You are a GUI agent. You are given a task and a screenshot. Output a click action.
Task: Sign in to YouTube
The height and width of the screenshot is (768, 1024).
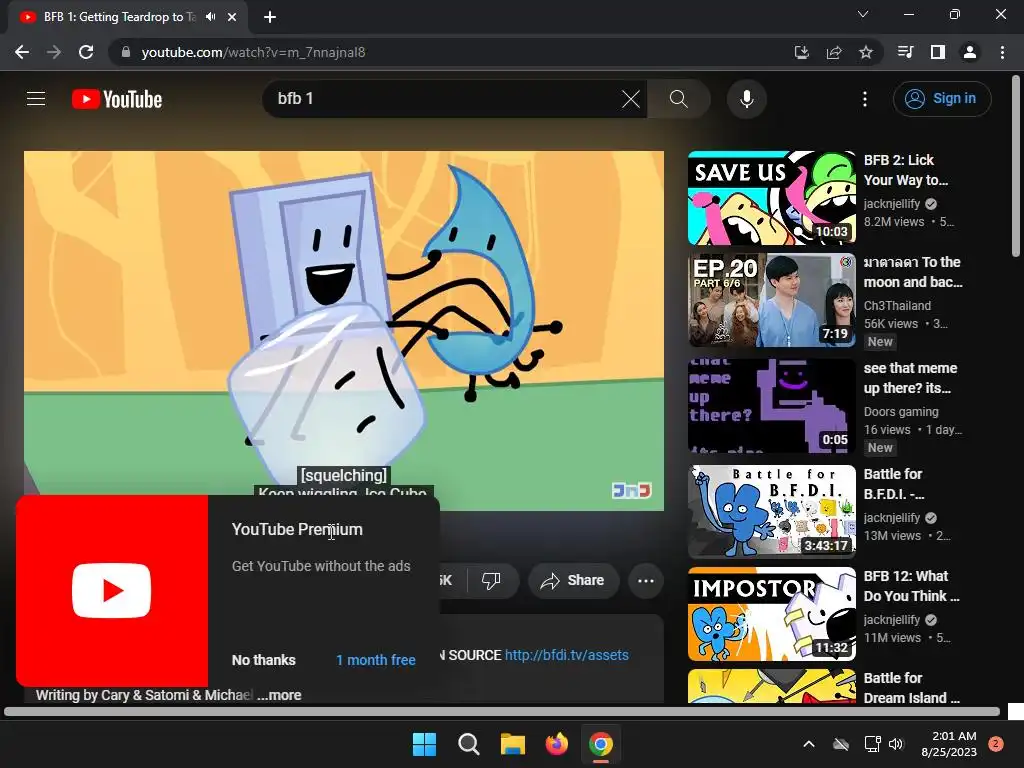942,99
